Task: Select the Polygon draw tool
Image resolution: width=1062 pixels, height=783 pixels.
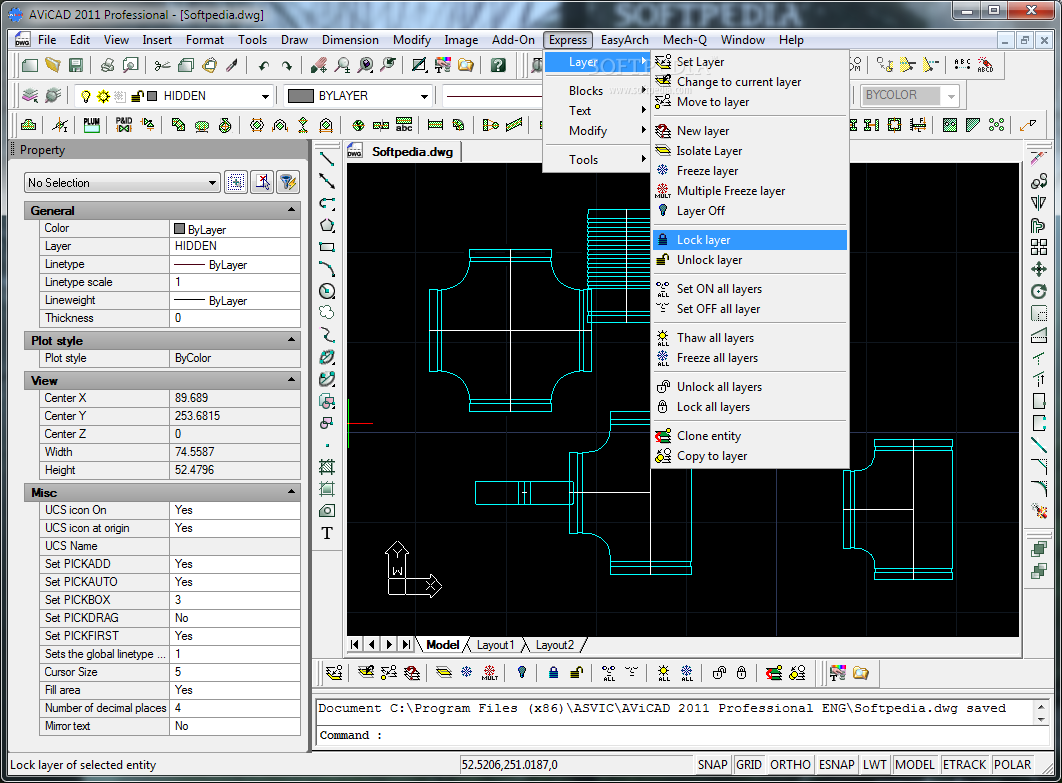Action: [327, 226]
